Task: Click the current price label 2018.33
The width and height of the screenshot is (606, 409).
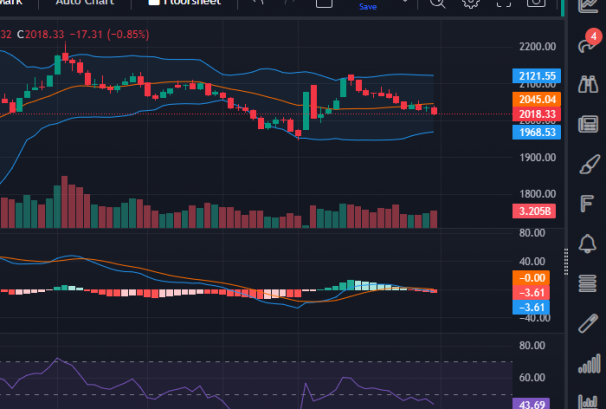Action: pos(536,114)
